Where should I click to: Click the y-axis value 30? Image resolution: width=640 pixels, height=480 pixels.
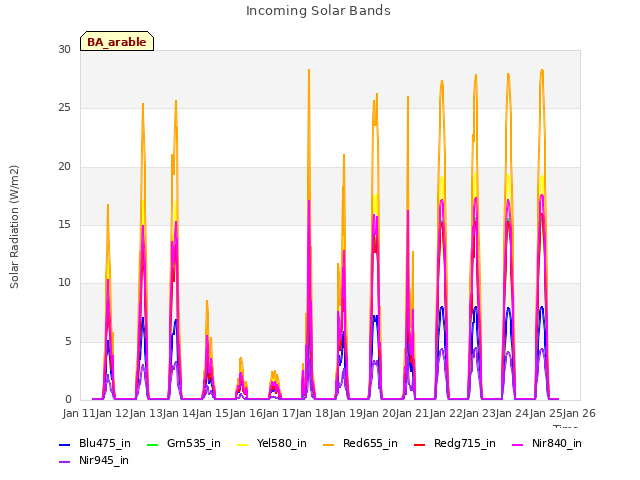pos(64,50)
